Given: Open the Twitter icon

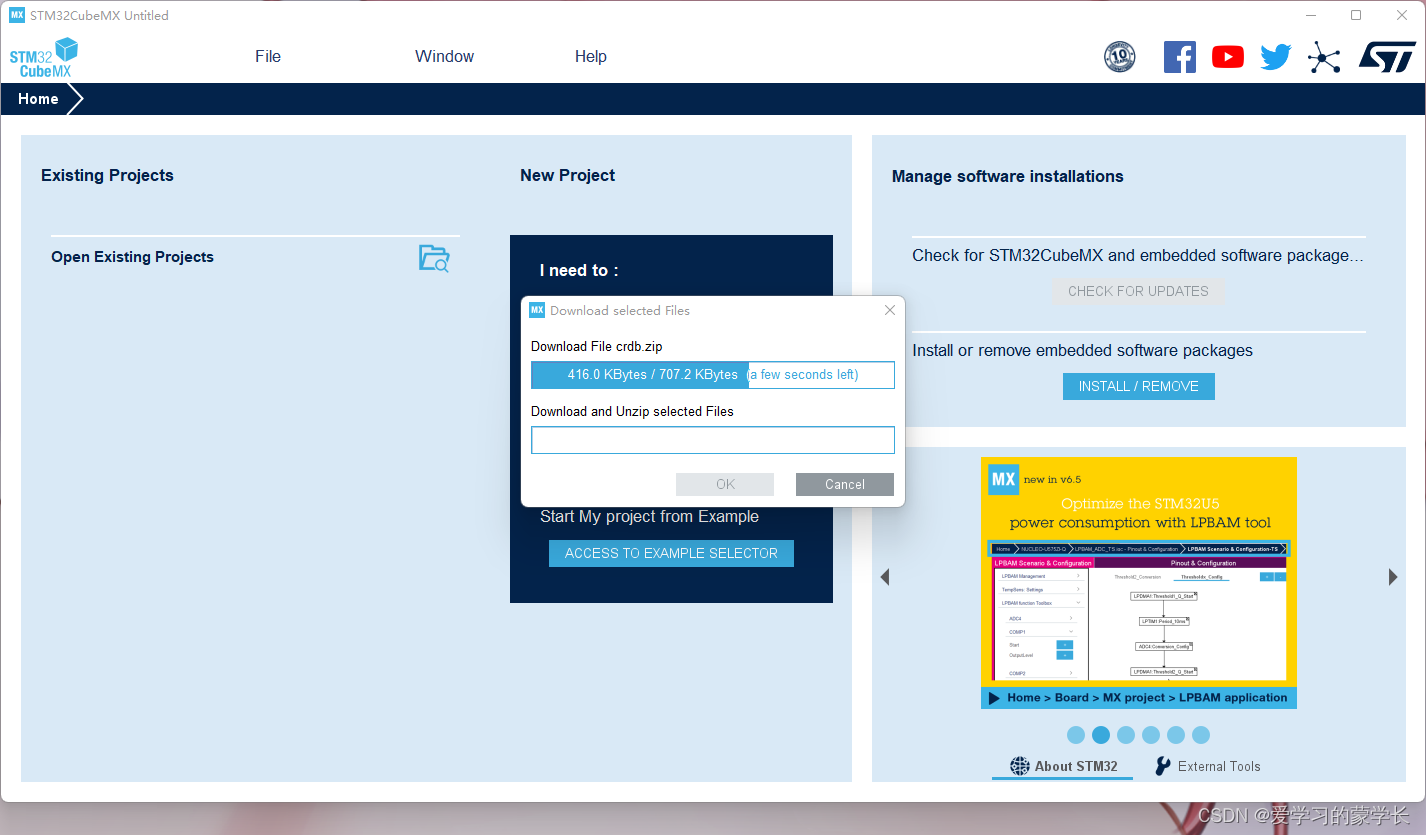Looking at the screenshot, I should pos(1276,57).
